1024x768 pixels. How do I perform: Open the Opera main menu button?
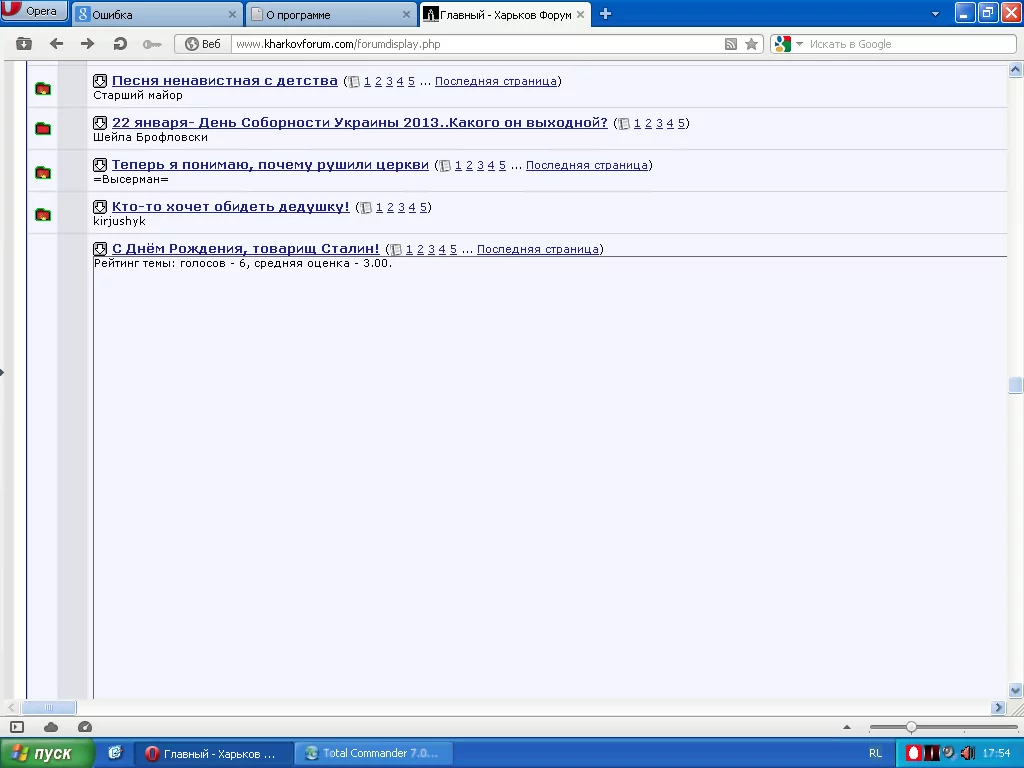[x=34, y=10]
